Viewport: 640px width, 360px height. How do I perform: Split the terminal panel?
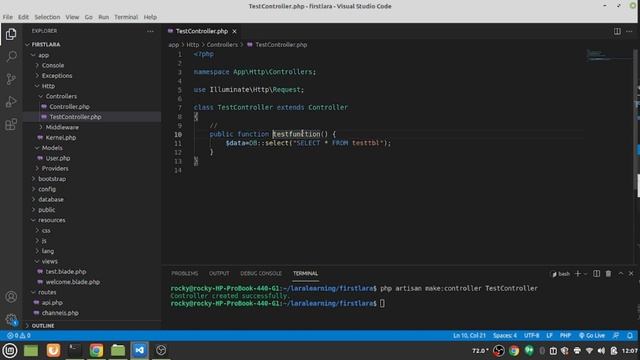pos(596,273)
